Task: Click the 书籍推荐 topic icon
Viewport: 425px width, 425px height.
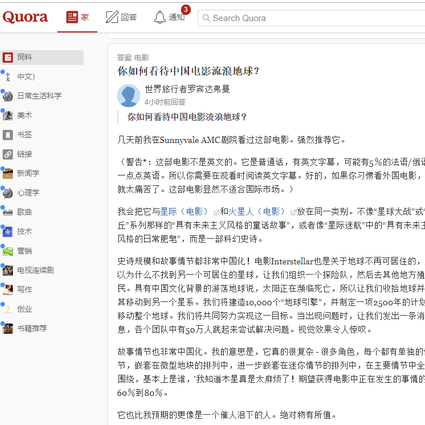Action: pos(8,328)
